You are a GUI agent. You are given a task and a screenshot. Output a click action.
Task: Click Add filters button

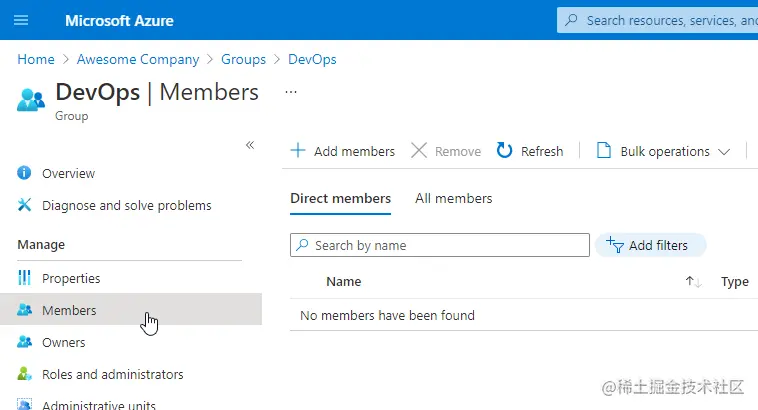(x=651, y=245)
